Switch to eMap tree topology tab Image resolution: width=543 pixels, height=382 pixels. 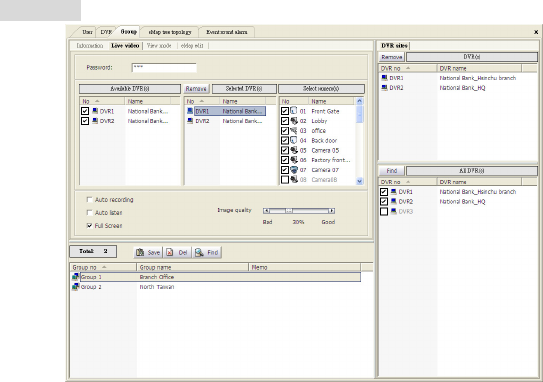point(170,32)
